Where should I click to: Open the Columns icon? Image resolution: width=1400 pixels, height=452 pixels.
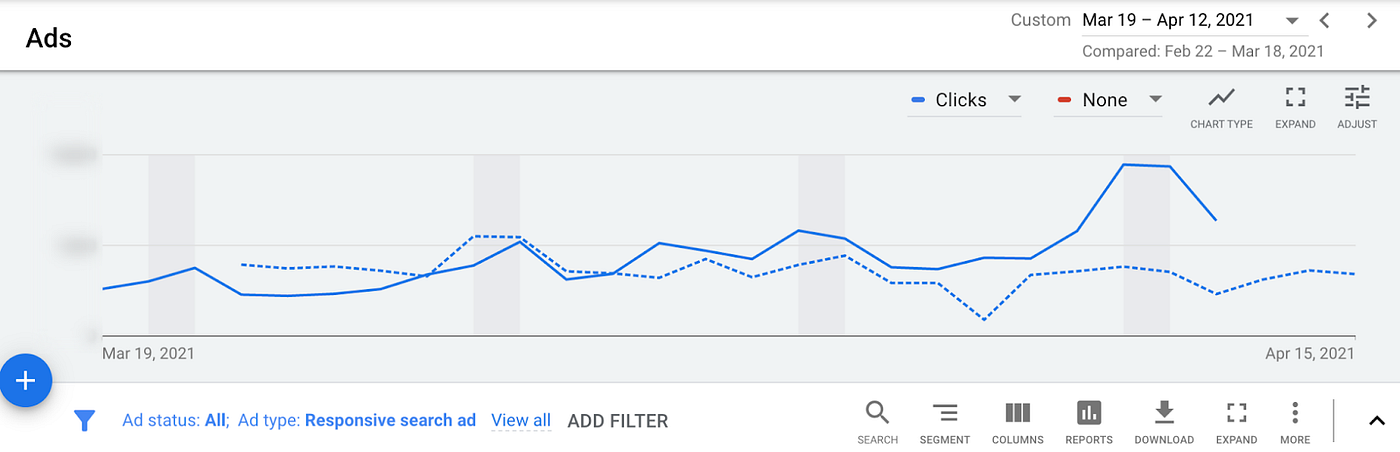click(x=1017, y=413)
